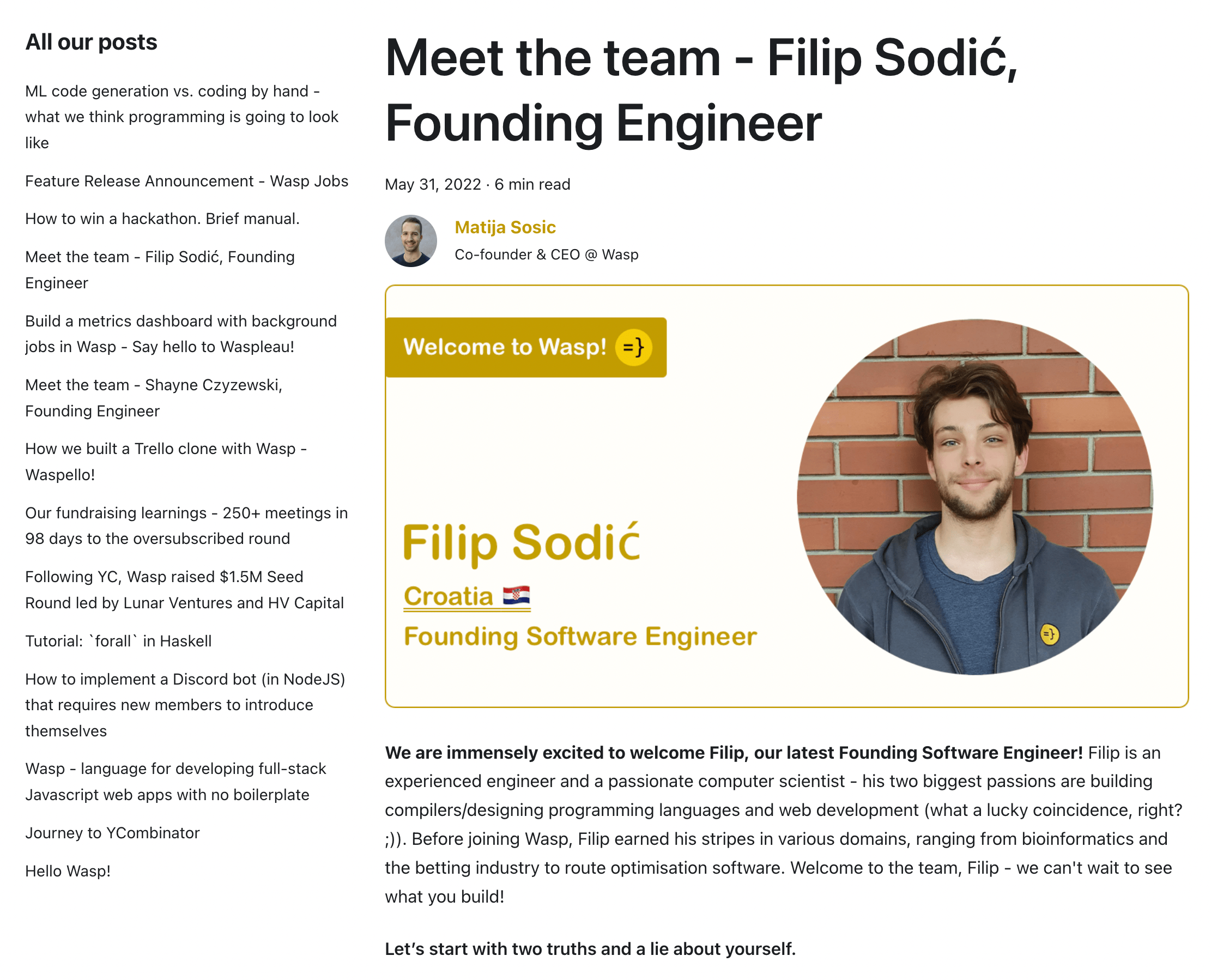Screen dimensions: 1211x980
Task: Open the fundraising learnings post
Action: pyautogui.click(x=186, y=525)
